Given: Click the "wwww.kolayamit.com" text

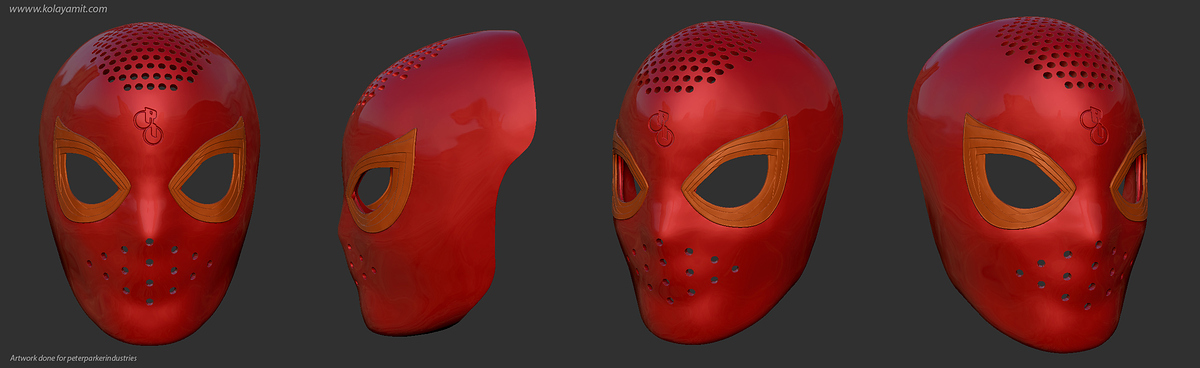Looking at the screenshot, I should (x=58, y=9).
